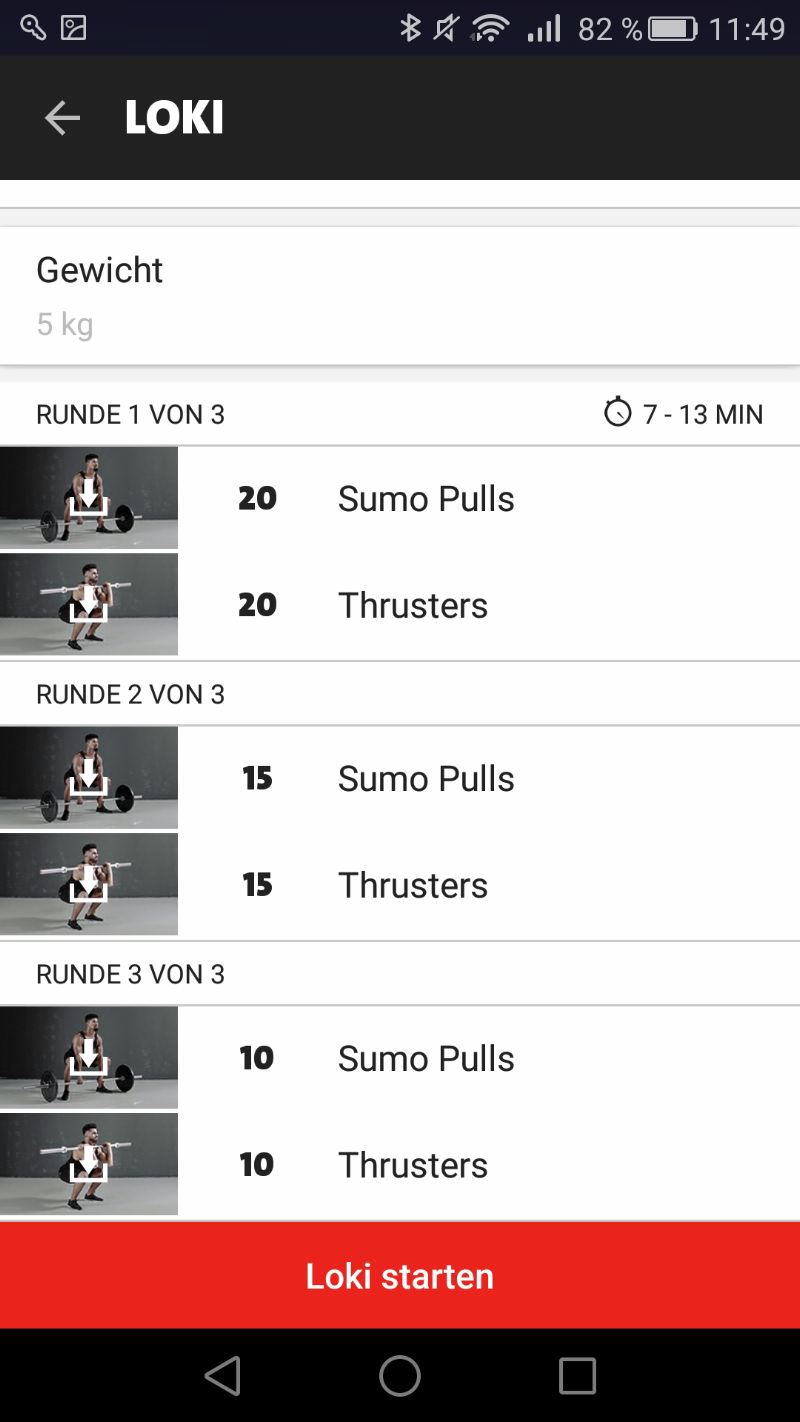Select Thrusters in Runde 3
The height and width of the screenshot is (1422, 800).
point(413,1163)
